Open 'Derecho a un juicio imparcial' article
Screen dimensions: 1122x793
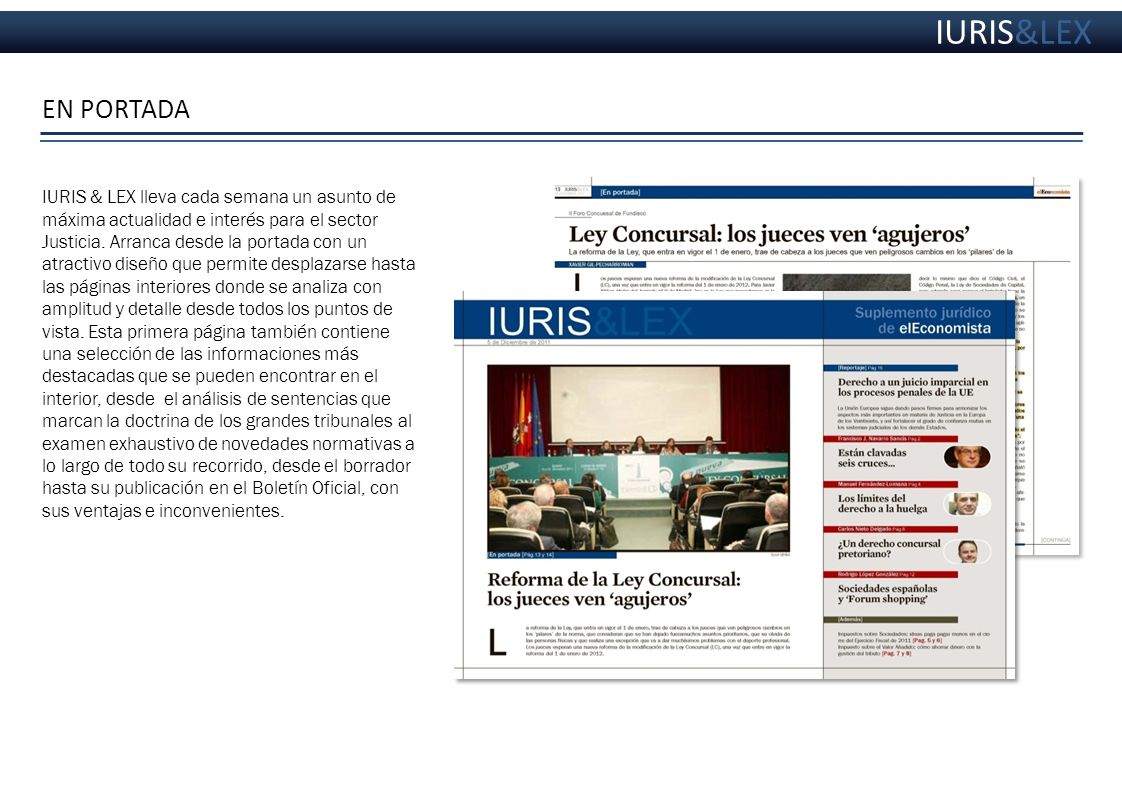point(912,387)
